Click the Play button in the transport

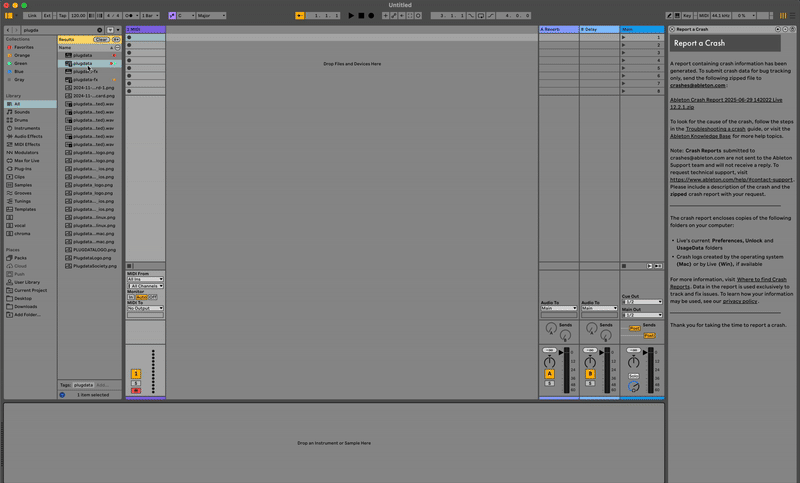click(x=351, y=16)
